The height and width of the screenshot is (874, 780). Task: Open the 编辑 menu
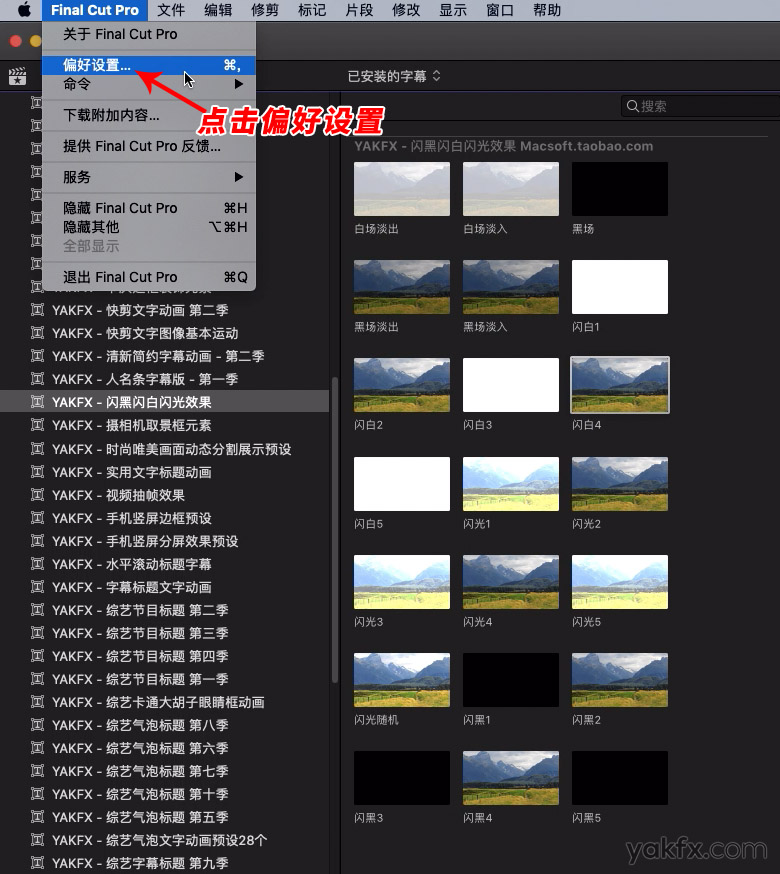pyautogui.click(x=218, y=10)
